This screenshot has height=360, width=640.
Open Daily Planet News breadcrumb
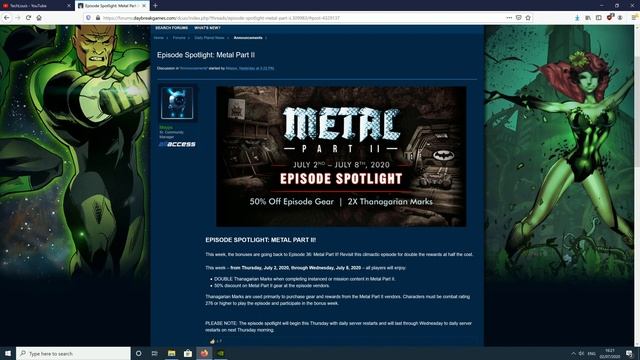[x=209, y=38]
